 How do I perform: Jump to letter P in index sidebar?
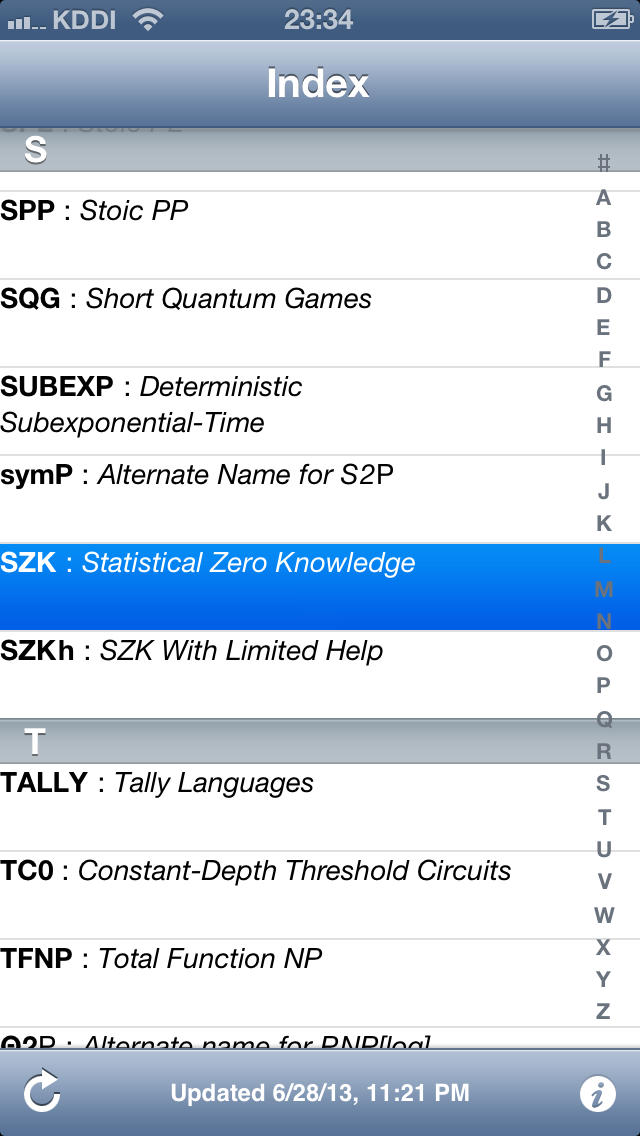603,686
